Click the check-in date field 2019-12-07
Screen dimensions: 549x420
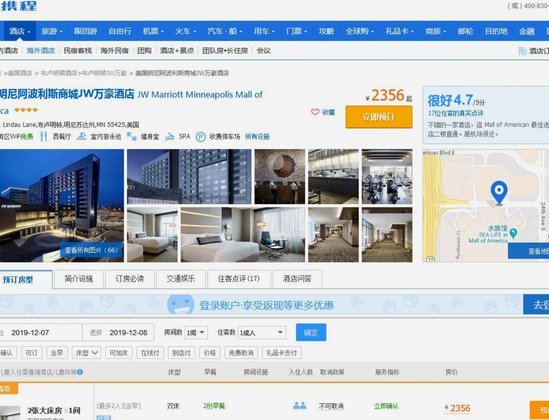[x=41, y=332]
